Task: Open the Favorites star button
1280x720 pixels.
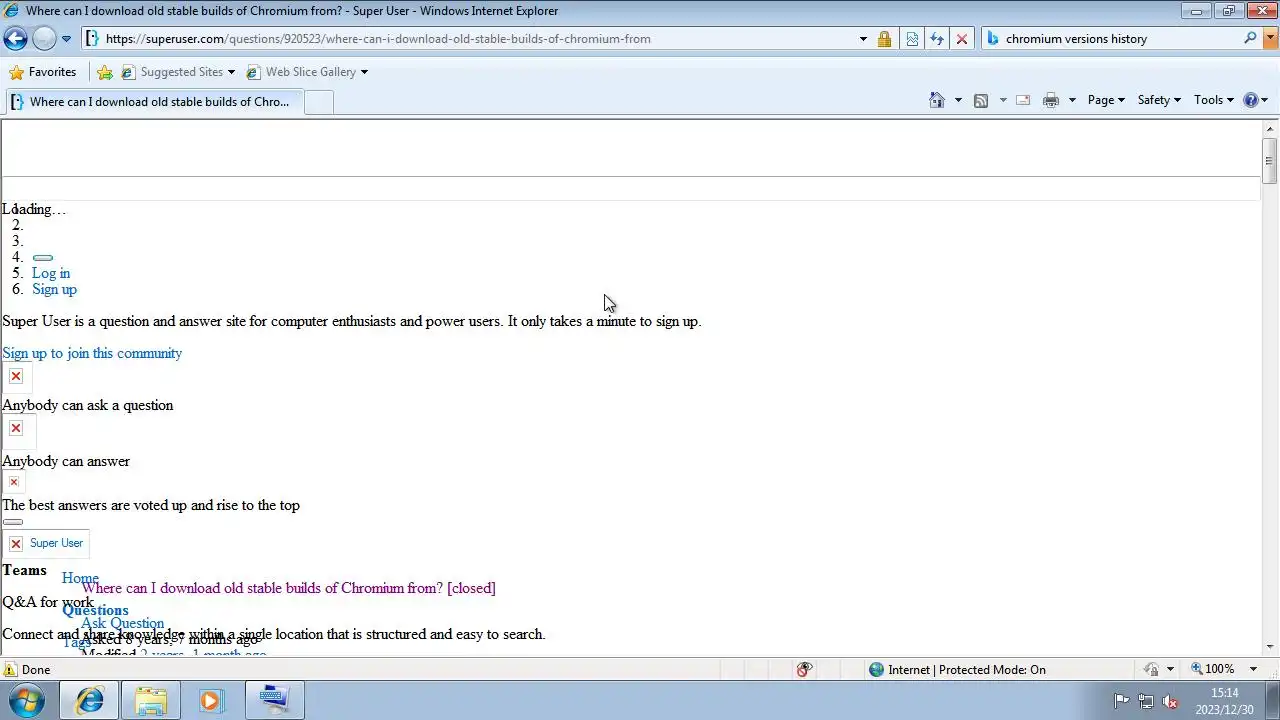Action: tap(42, 72)
